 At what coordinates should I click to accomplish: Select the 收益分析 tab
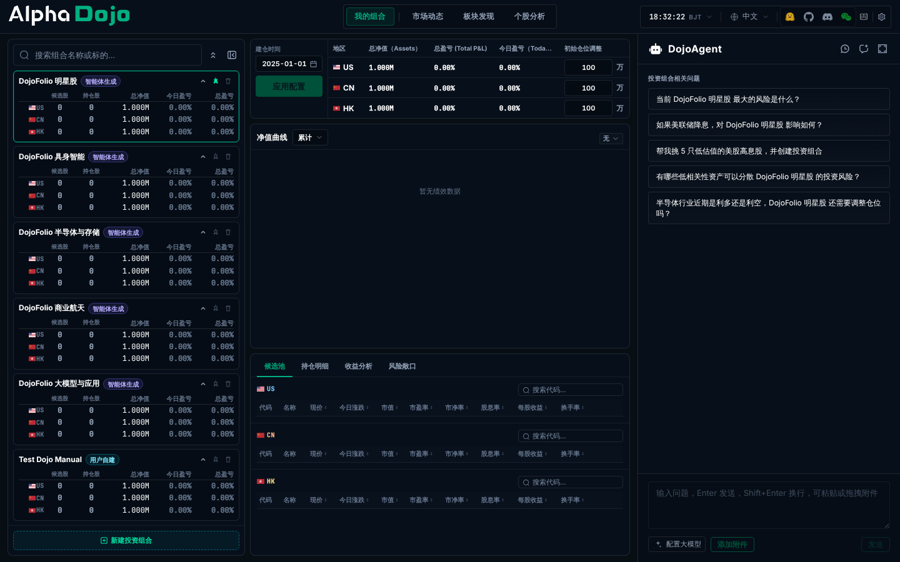[x=359, y=366]
